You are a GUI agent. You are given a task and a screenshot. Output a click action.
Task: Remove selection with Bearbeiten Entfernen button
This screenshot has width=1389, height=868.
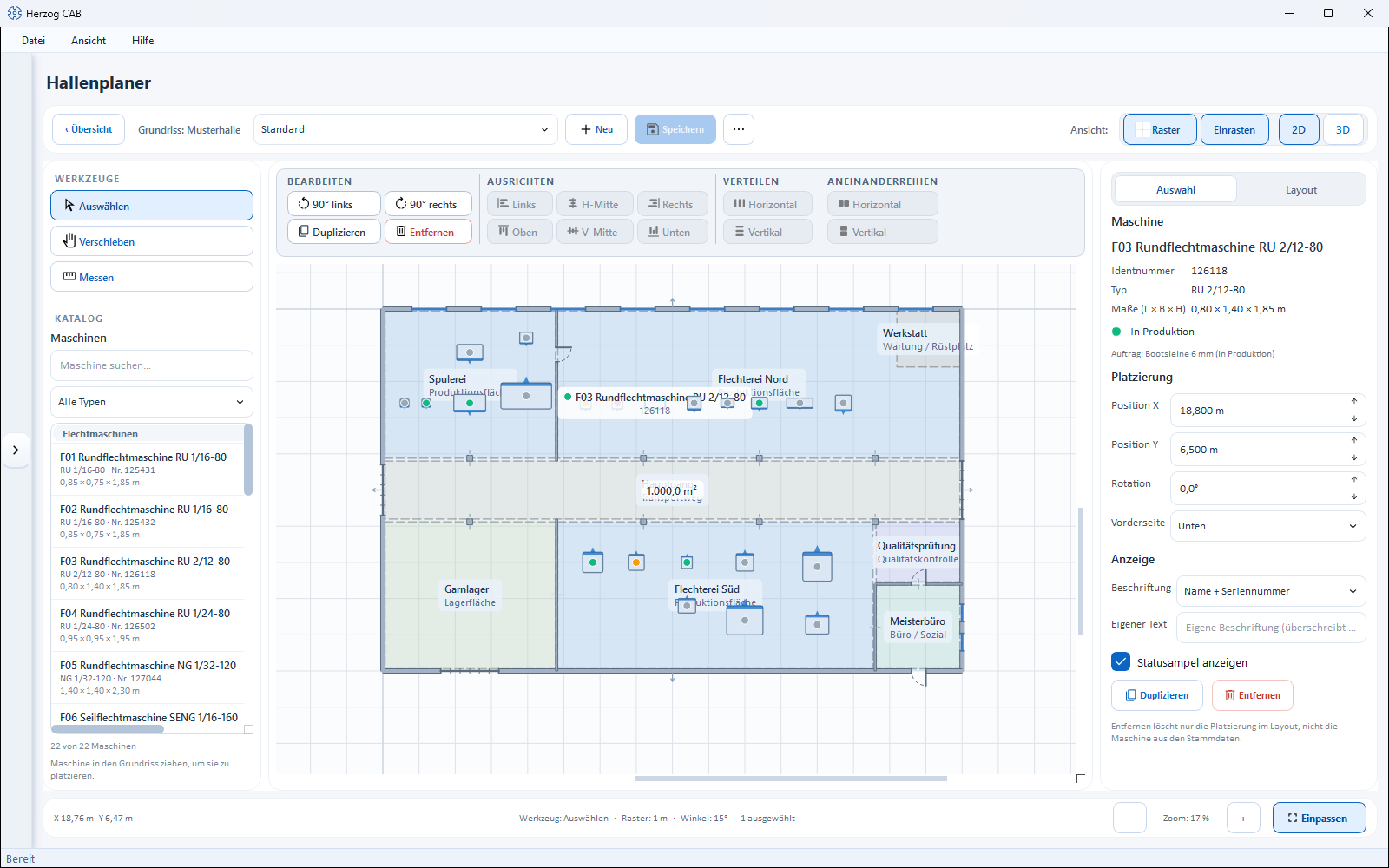coord(428,232)
